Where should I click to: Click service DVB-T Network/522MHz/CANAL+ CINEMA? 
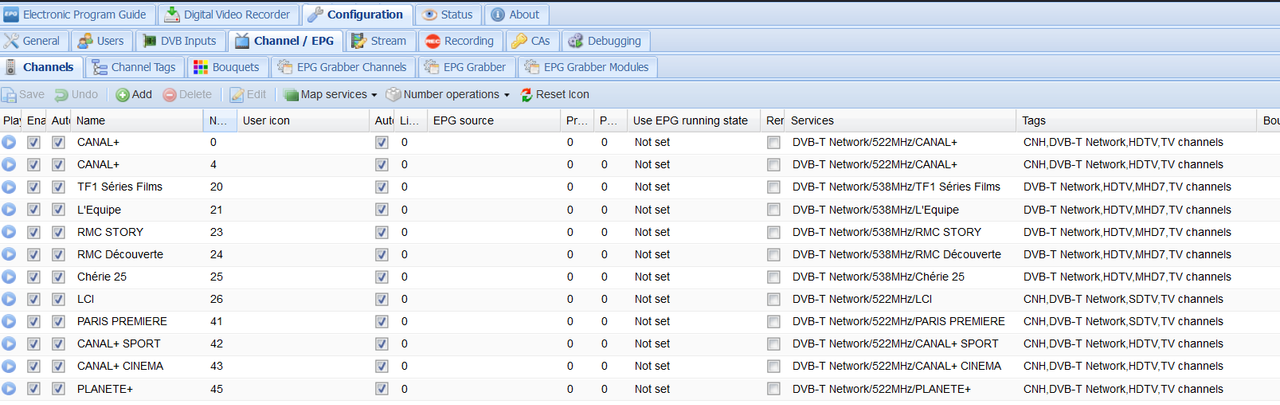tap(896, 366)
